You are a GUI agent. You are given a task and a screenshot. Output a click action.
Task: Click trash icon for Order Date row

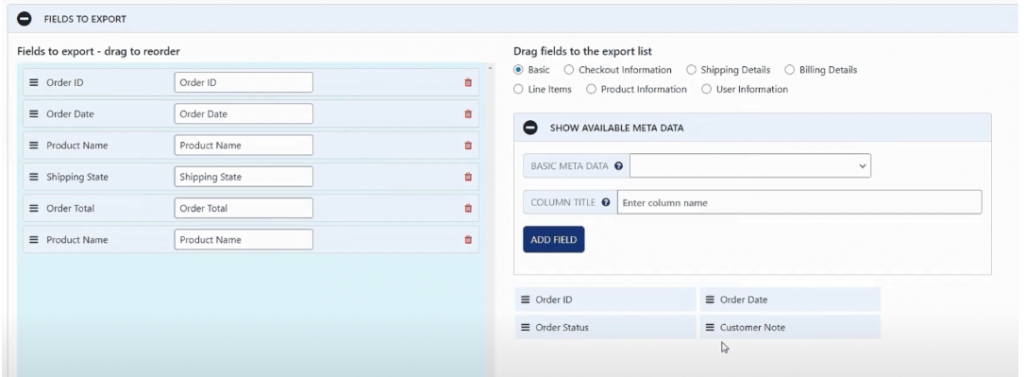(x=468, y=114)
